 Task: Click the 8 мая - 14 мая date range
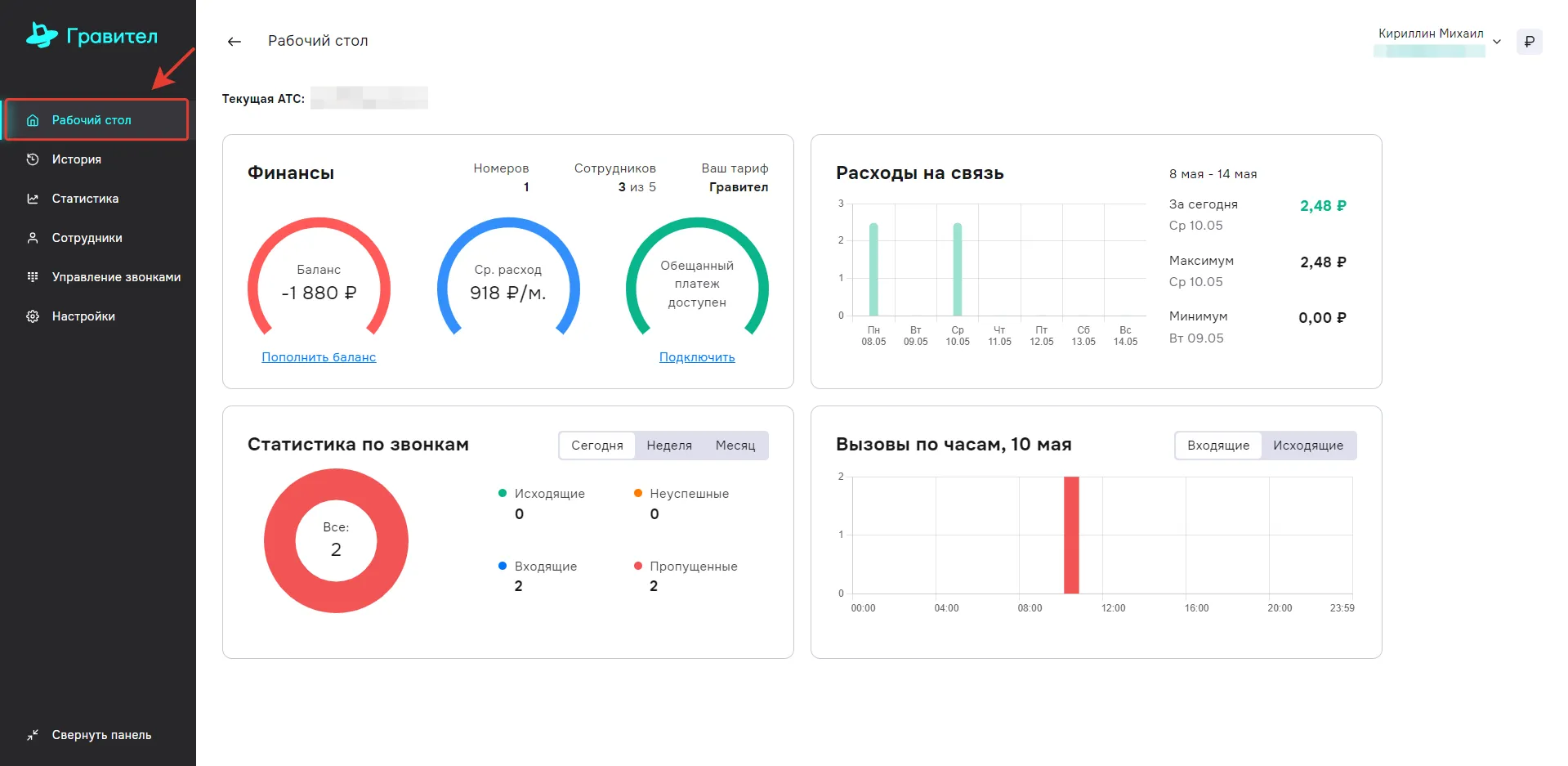pos(1213,174)
